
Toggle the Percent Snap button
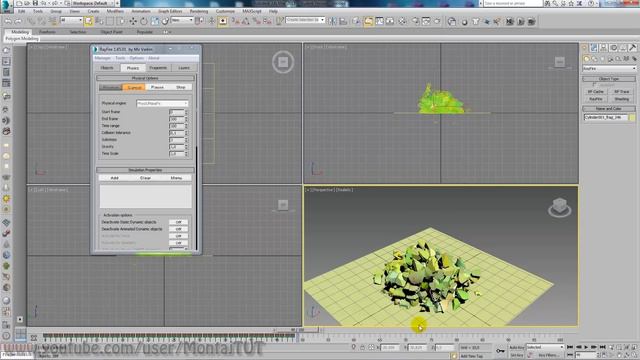(256, 21)
